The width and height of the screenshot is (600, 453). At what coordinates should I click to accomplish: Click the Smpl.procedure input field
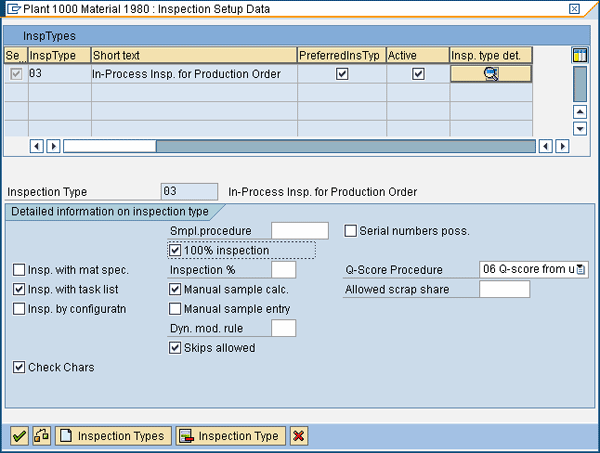pyautogui.click(x=299, y=231)
